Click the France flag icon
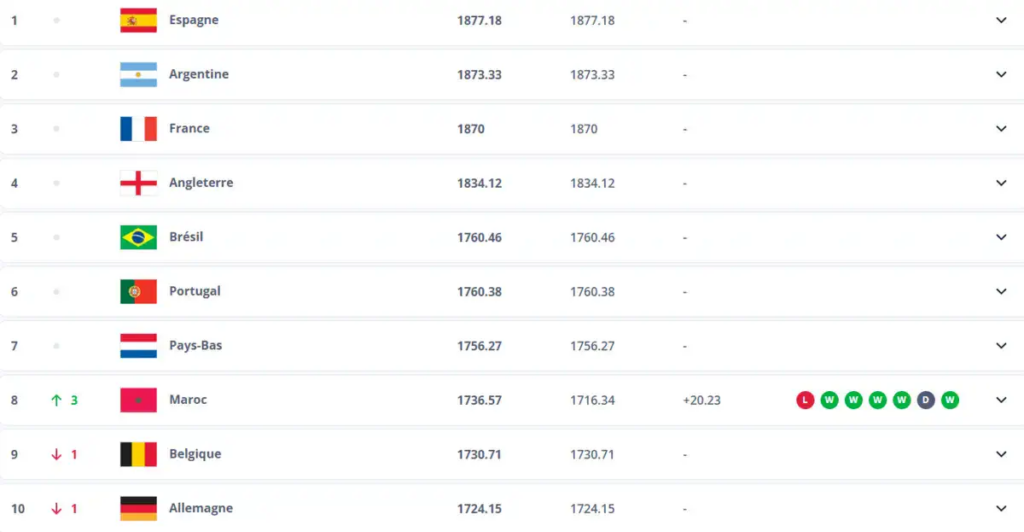Screen dimensions: 1024x532 (138, 128)
